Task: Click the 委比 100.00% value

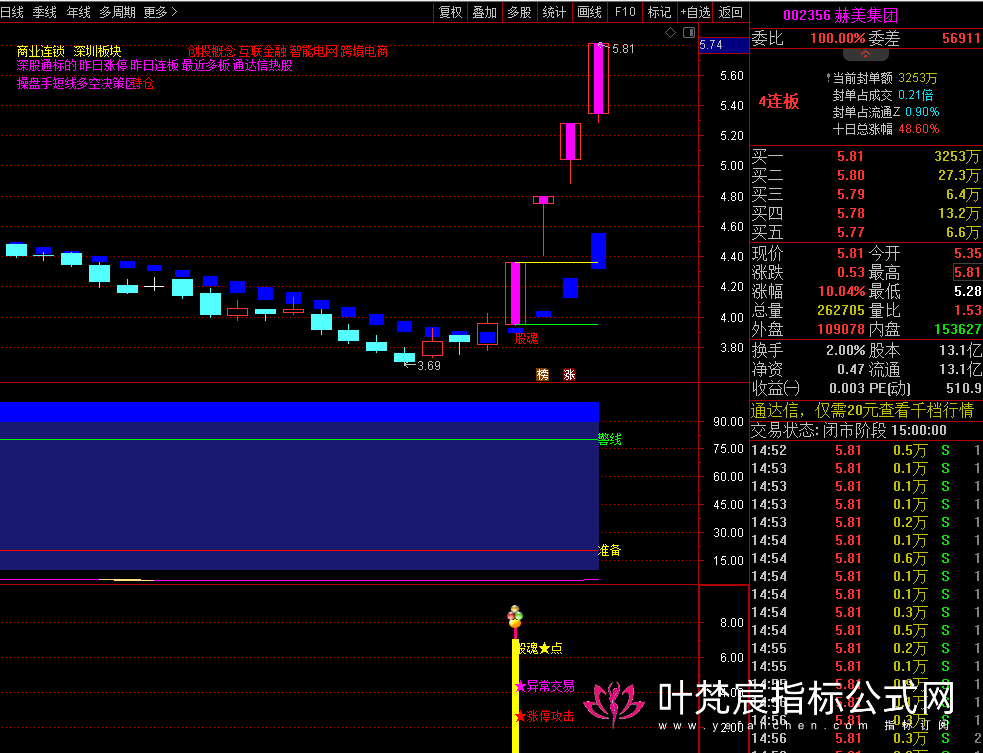Action: 838,38
